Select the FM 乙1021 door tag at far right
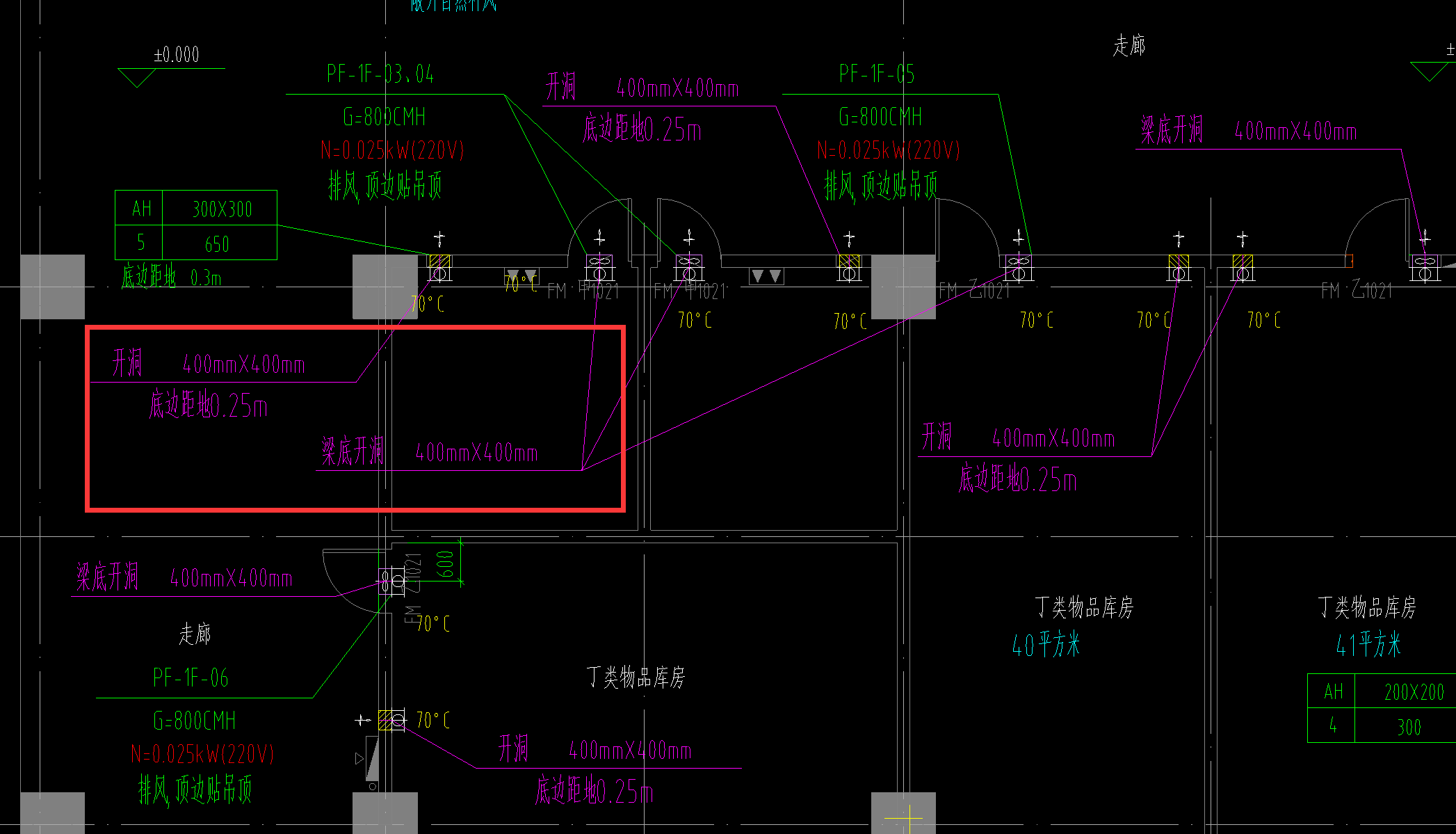This screenshot has height=834, width=1456. pyautogui.click(x=1357, y=289)
